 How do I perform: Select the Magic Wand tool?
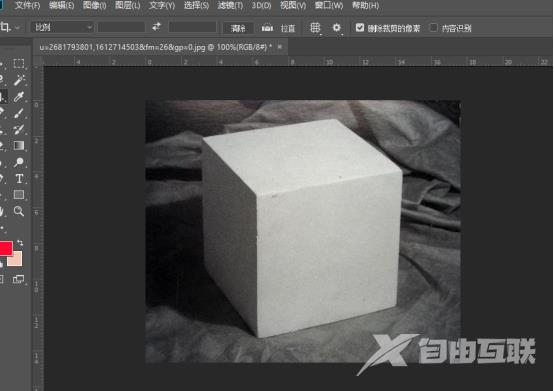pos(19,80)
